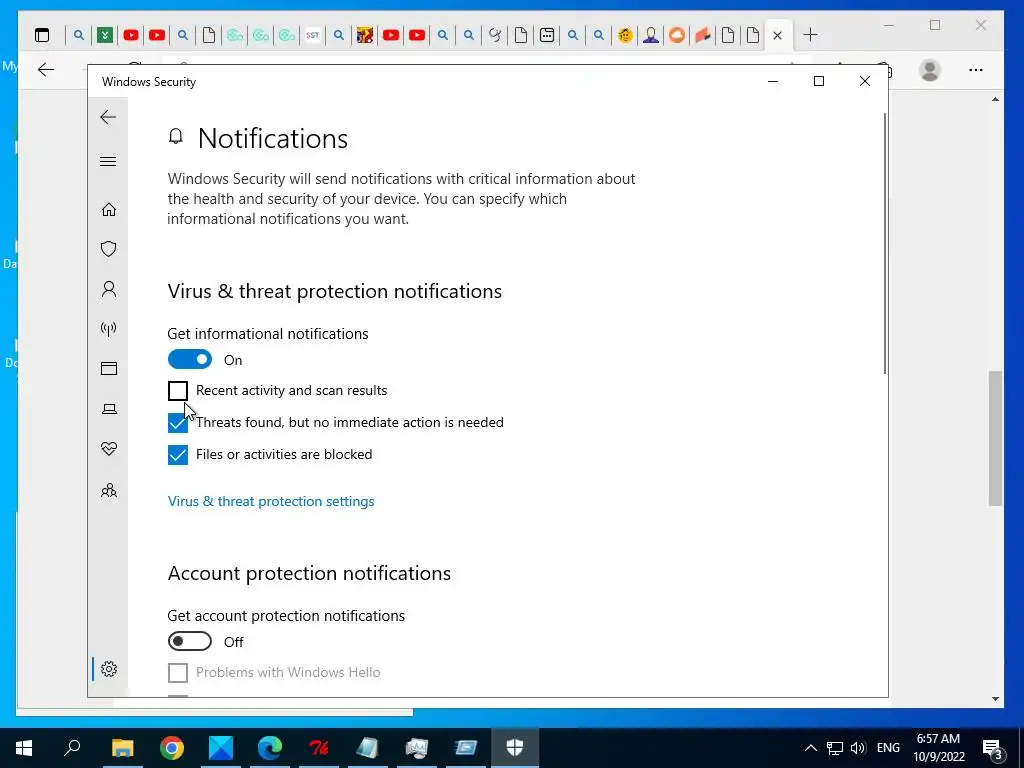
Task: Switch to the calendar icon tab
Action: tap(547, 35)
